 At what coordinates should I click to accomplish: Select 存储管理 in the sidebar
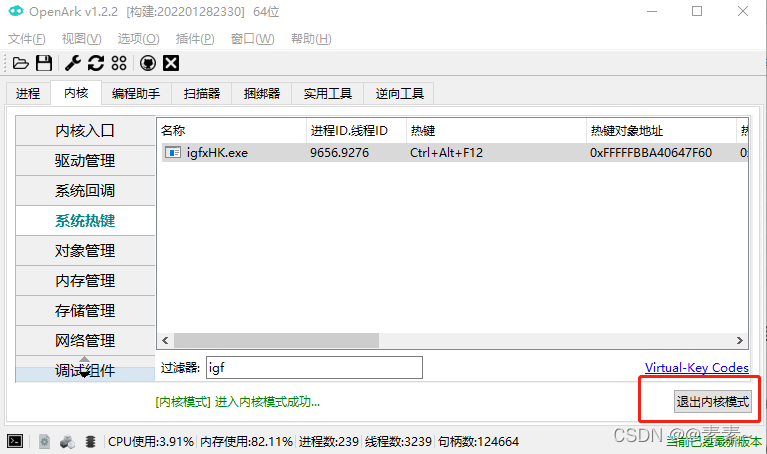click(85, 311)
